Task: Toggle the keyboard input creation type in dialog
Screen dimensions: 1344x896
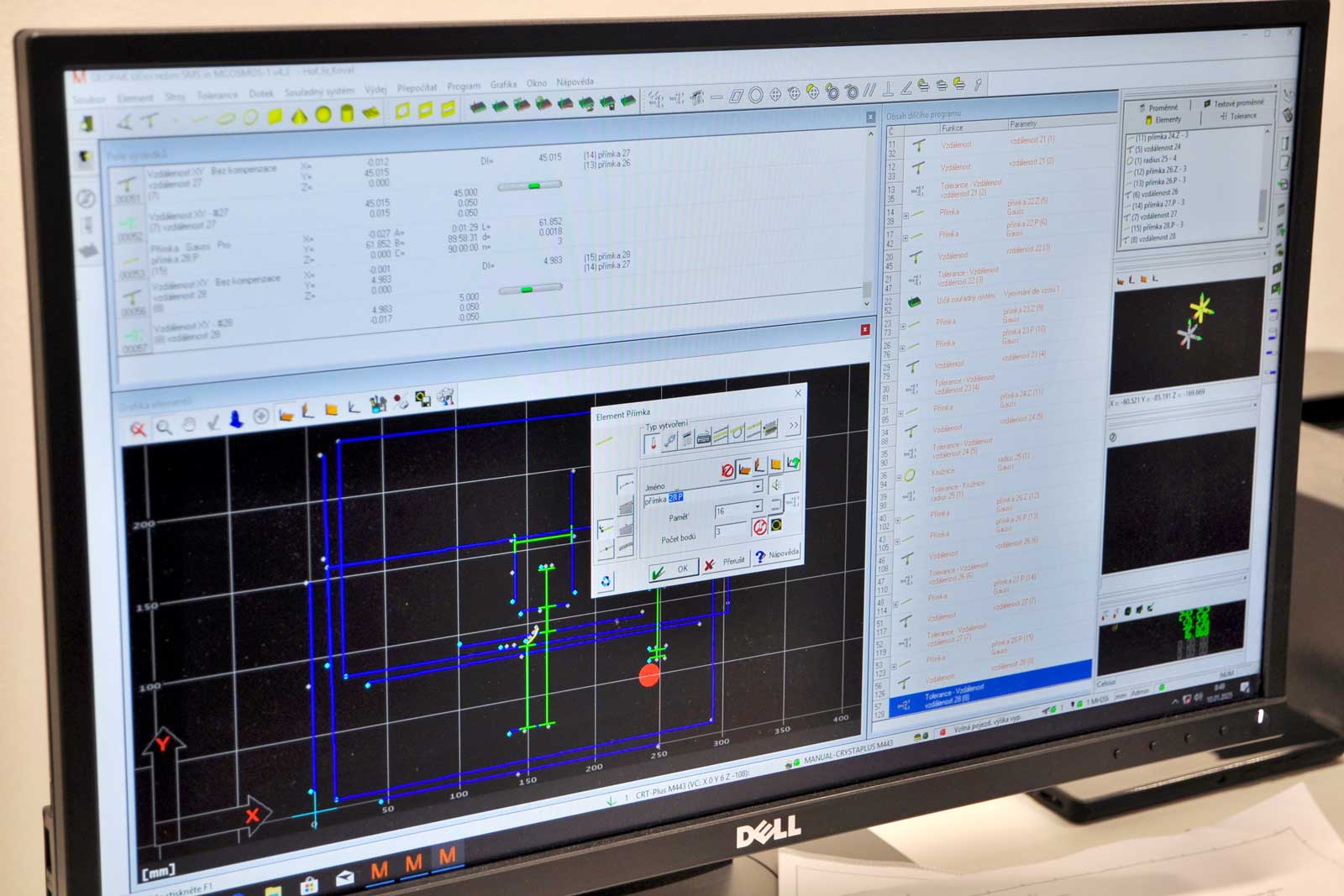Action: coord(703,436)
